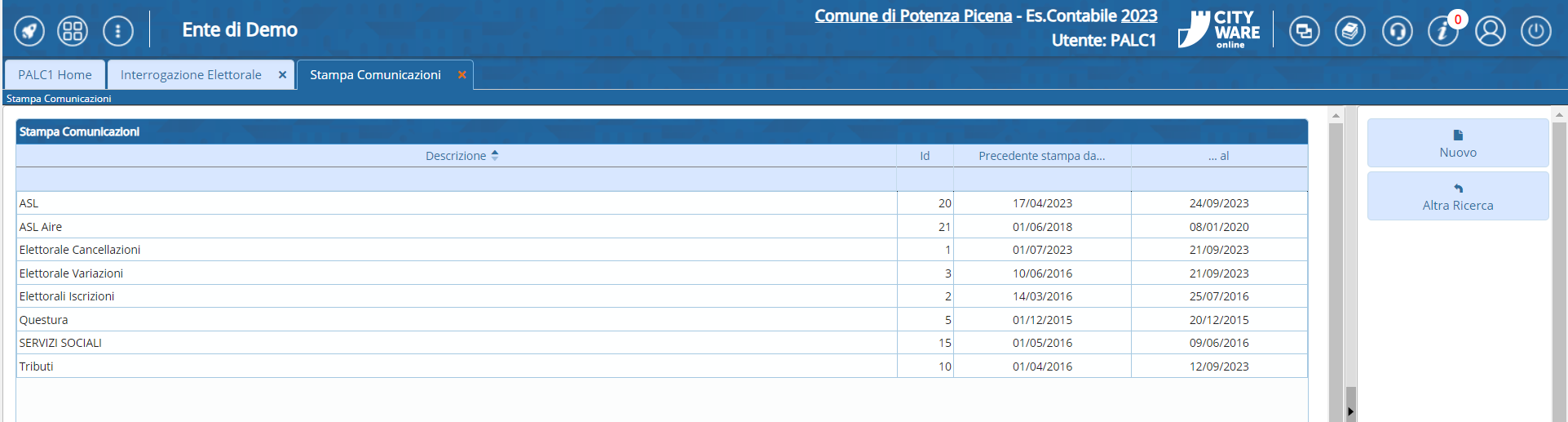Close the Stampa Comunicazioni tab
1568x422 pixels.
[x=462, y=75]
